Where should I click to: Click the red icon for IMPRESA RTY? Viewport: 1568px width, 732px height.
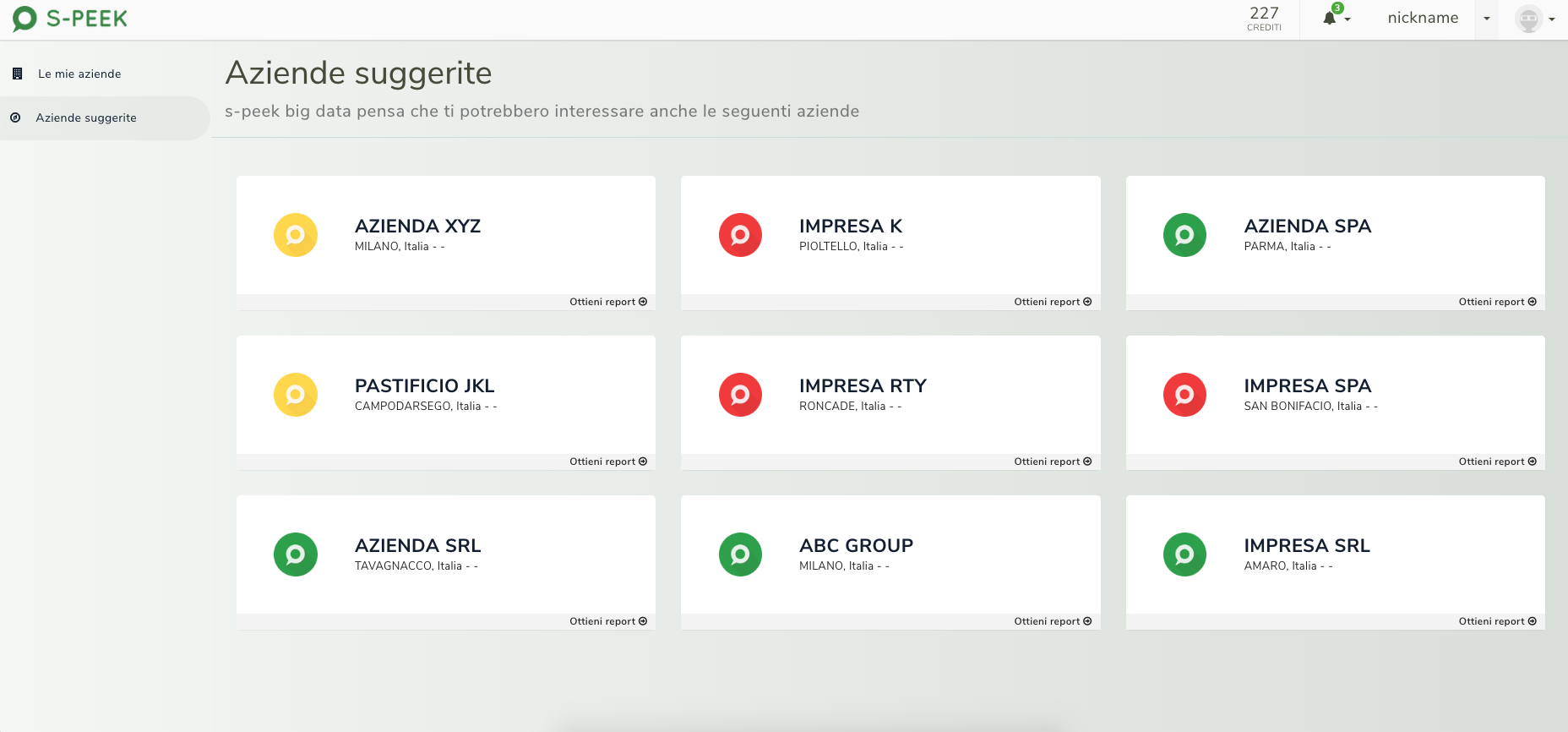coord(740,395)
